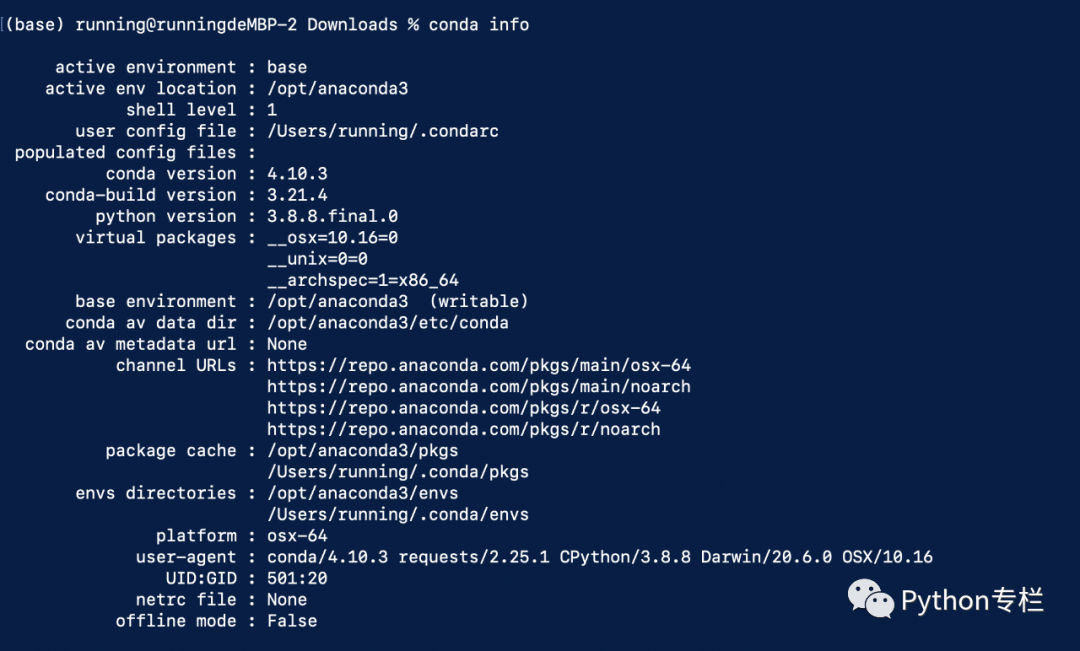The height and width of the screenshot is (651, 1080).
Task: Click the "Python专栏" watermark text
Action: (x=972, y=600)
